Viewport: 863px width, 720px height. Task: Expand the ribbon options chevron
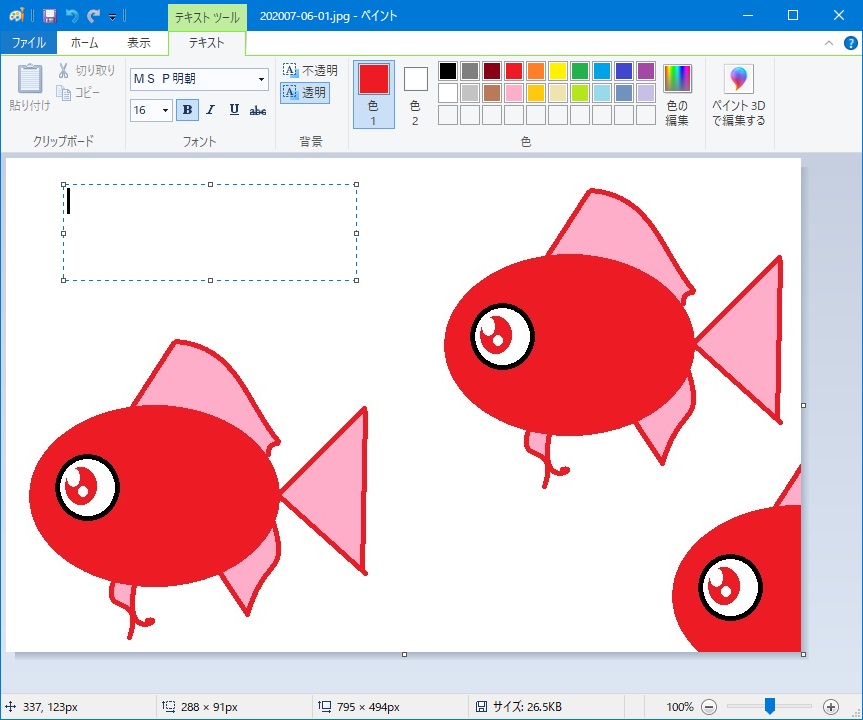click(829, 43)
